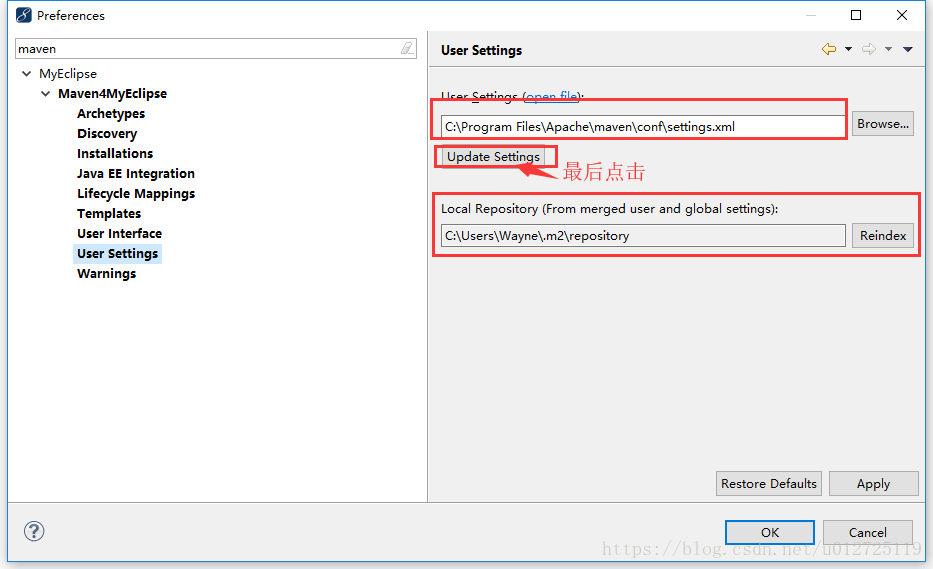The image size is (933, 569).
Task: Open the help question mark icon
Action: click(34, 531)
